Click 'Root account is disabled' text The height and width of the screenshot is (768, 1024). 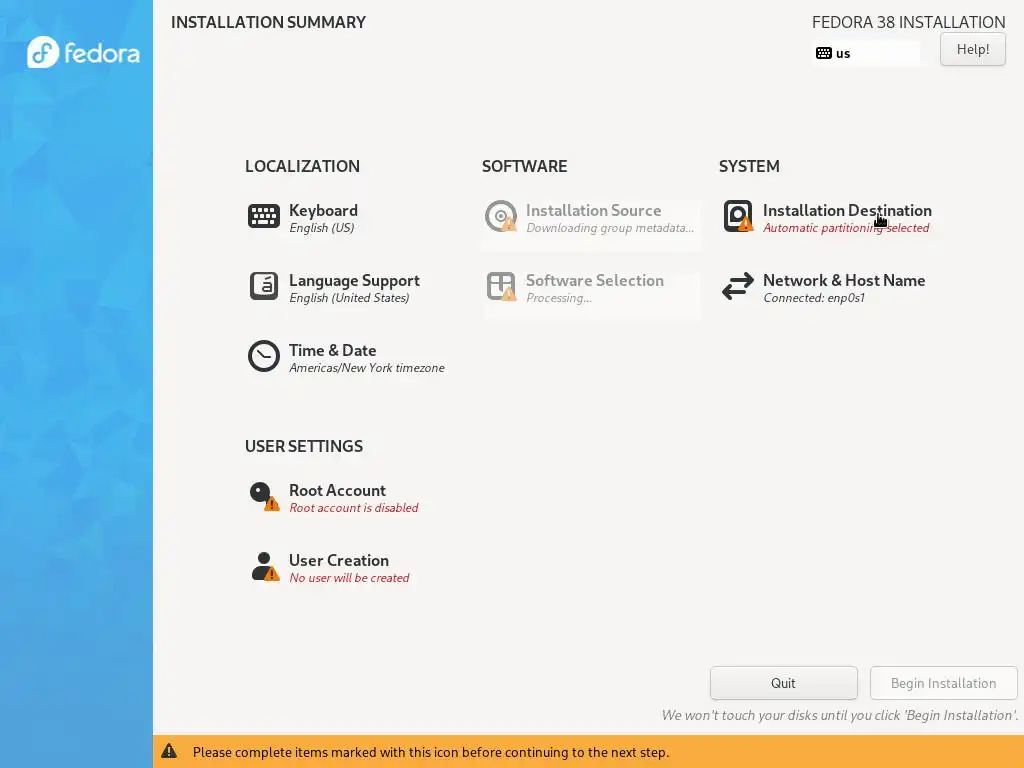354,507
